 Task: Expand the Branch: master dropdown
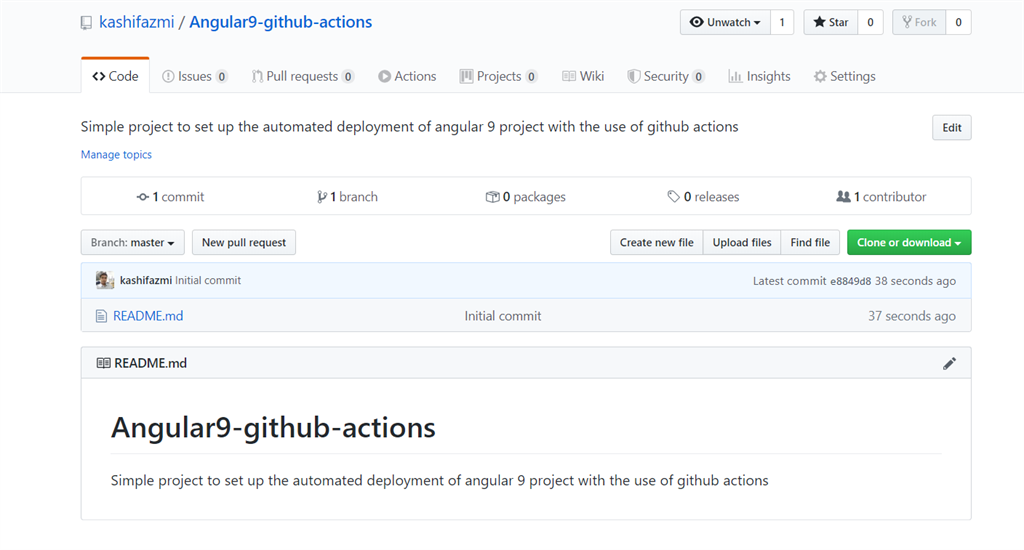click(x=133, y=242)
